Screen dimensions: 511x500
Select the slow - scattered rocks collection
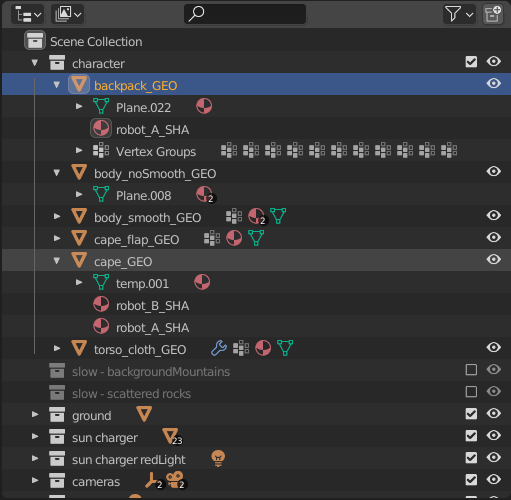click(x=131, y=394)
